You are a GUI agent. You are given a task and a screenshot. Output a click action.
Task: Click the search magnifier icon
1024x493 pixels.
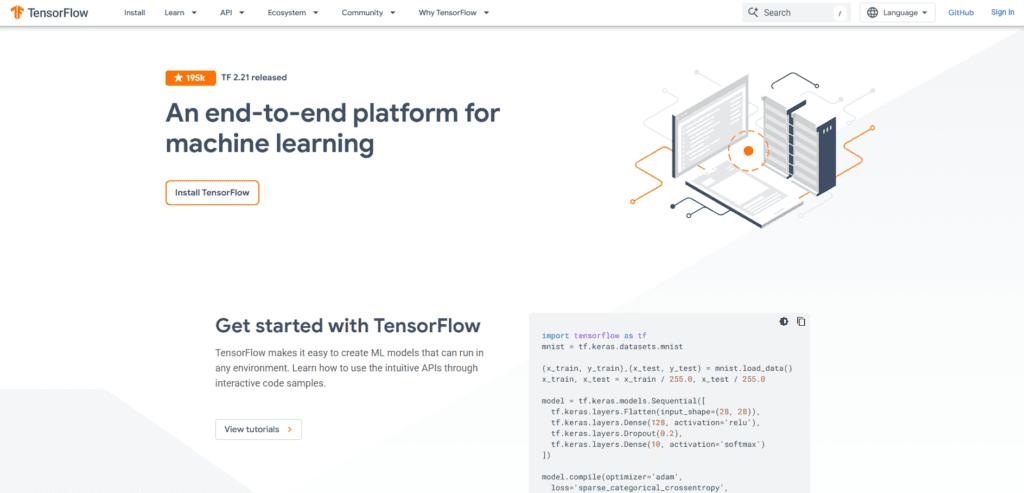(753, 12)
